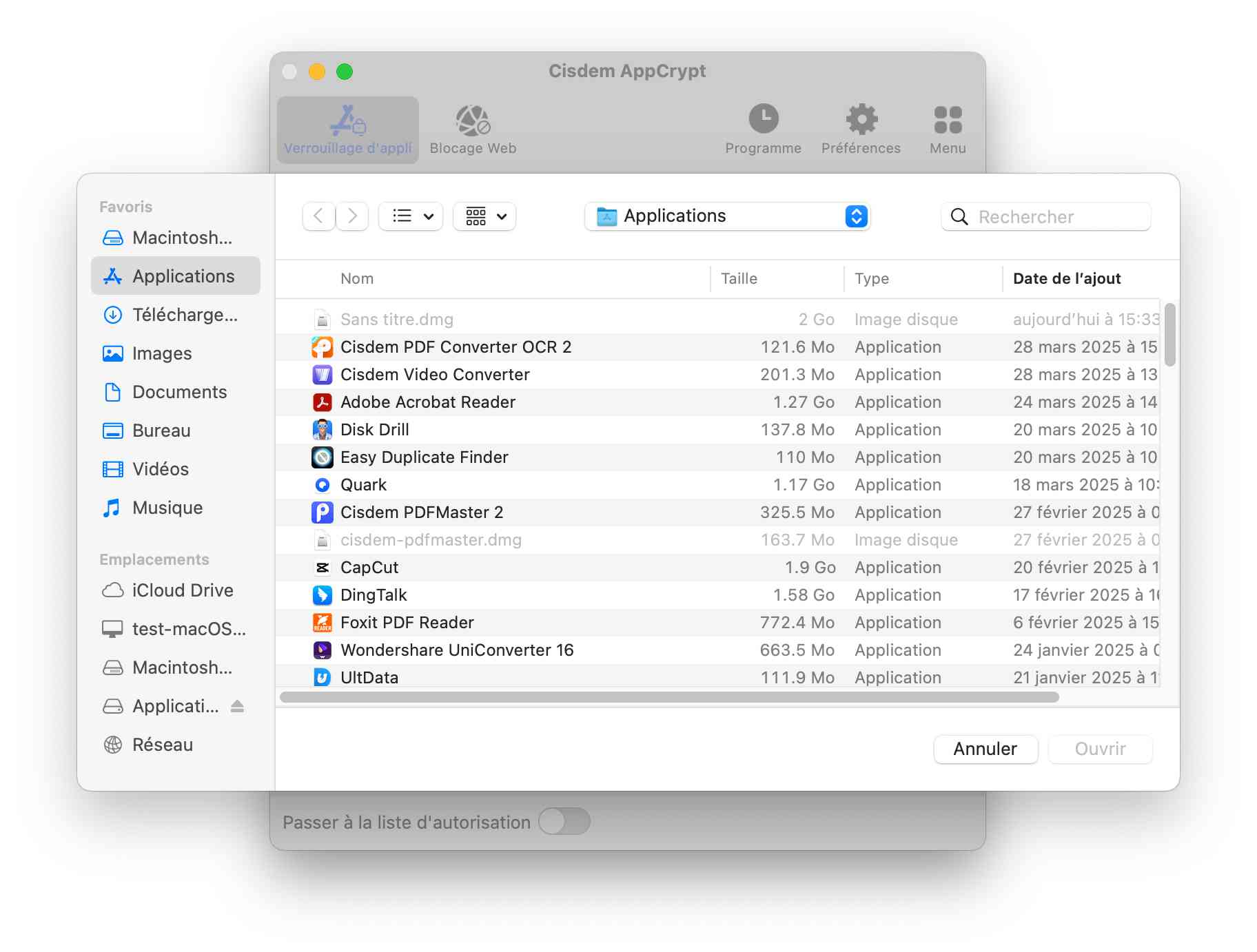Select Macintosh volume under Emplacements
Viewport: 1257px width, 952px height.
click(176, 668)
